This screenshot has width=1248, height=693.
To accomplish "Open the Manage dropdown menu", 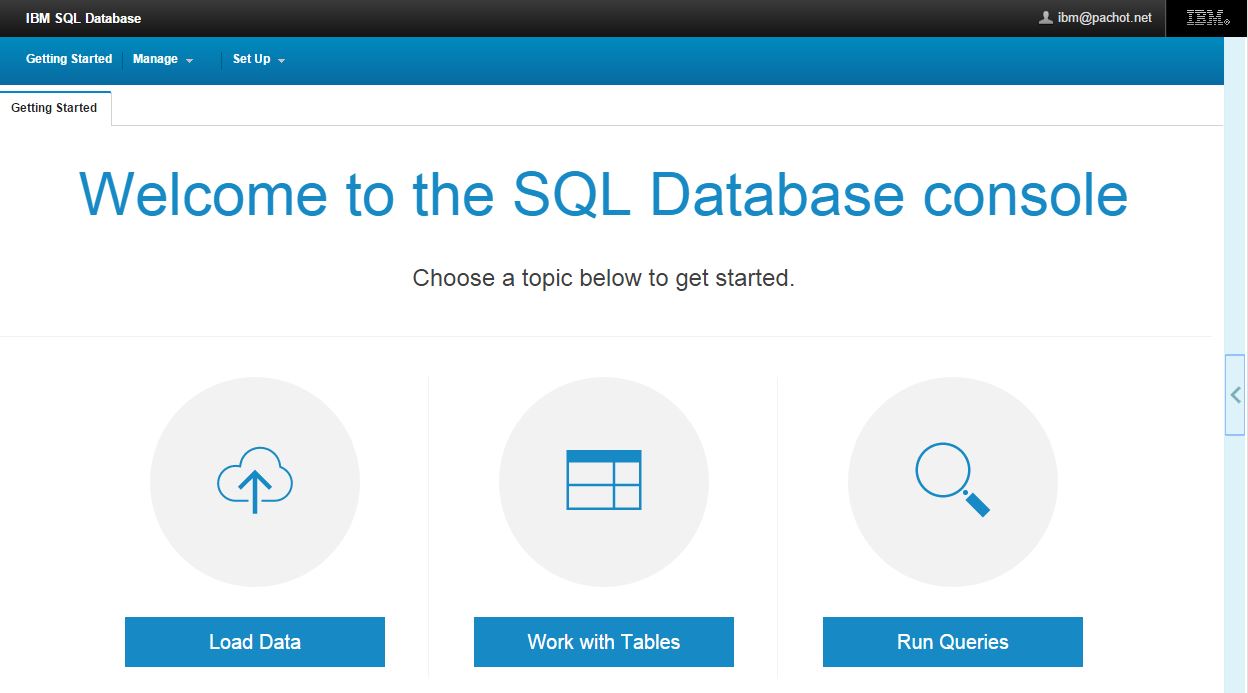I will [163, 59].
